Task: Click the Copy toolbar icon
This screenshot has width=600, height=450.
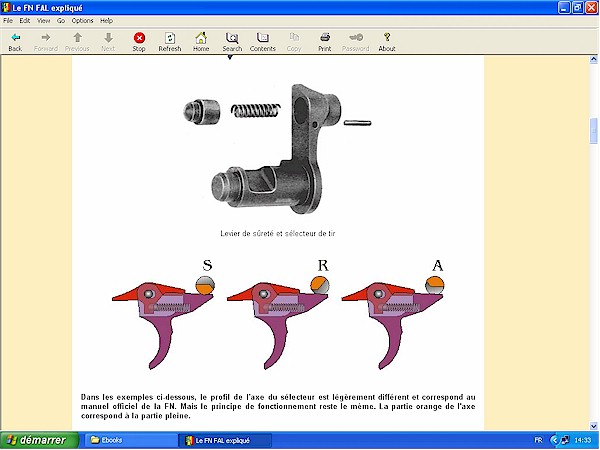Action: 294,42
